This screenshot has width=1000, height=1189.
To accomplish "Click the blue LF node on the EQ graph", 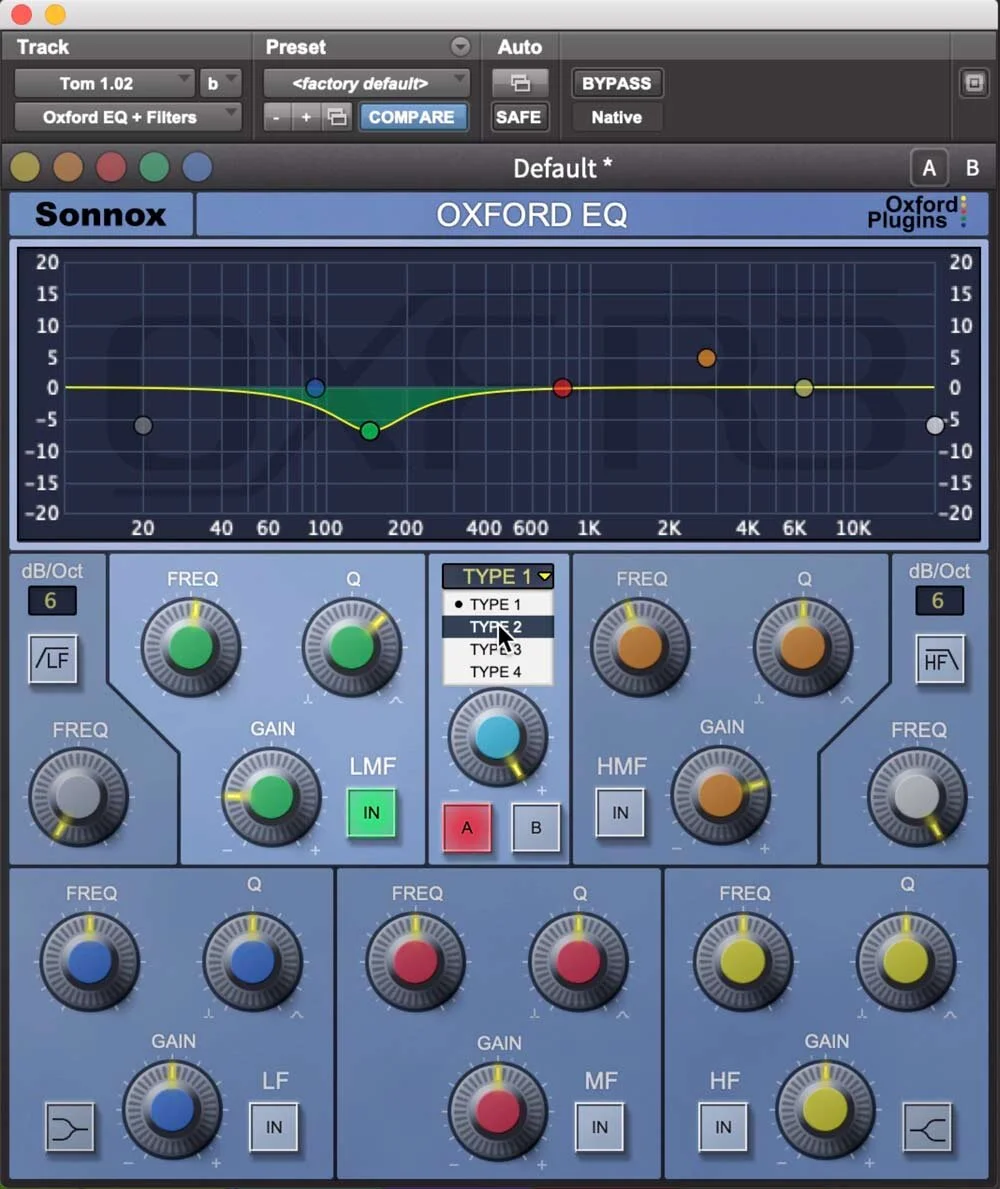I will (x=315, y=387).
